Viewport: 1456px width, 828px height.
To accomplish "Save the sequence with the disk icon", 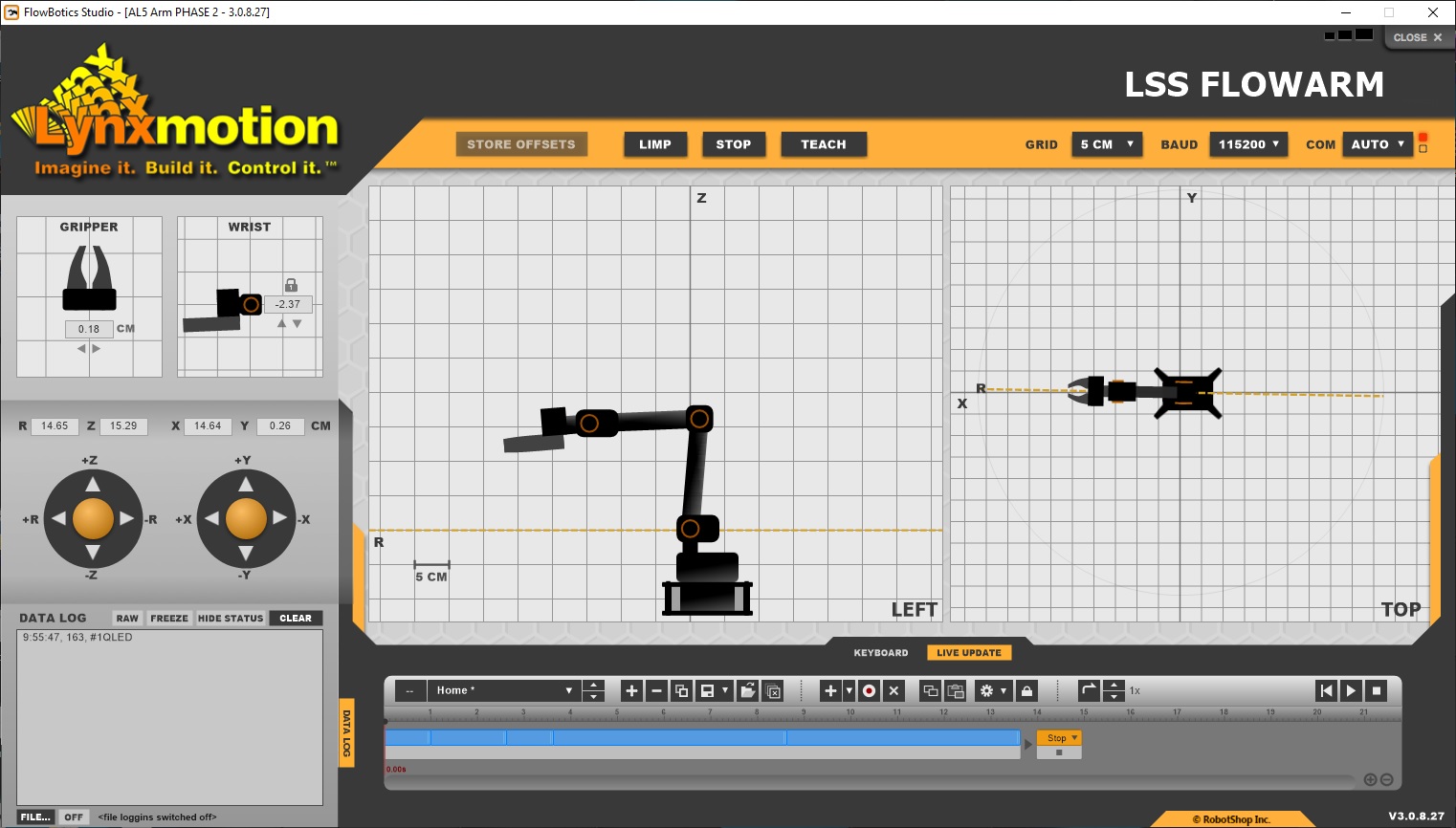I will click(708, 690).
